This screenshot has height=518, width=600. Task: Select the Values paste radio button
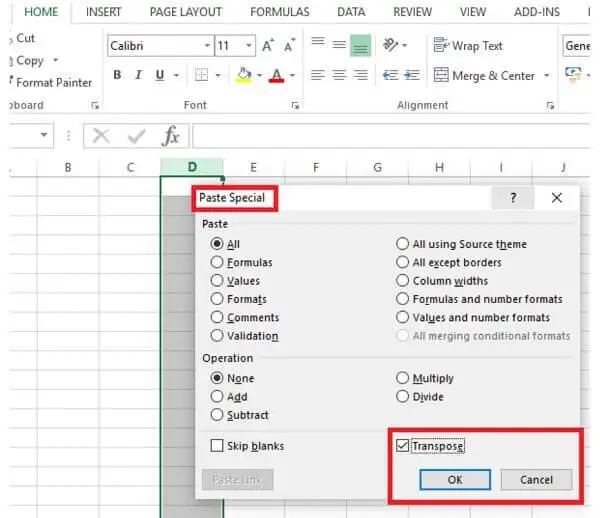pyautogui.click(x=217, y=281)
